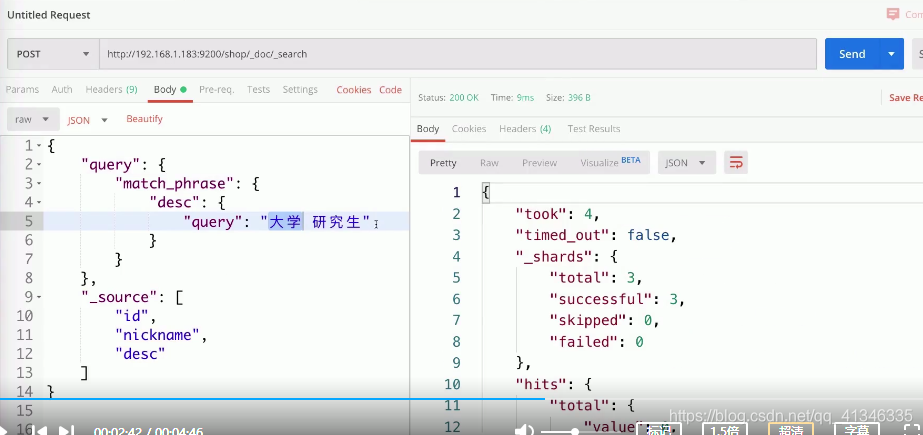Collapse the "query" block on line 2
923x435 pixels.
click(x=39, y=165)
